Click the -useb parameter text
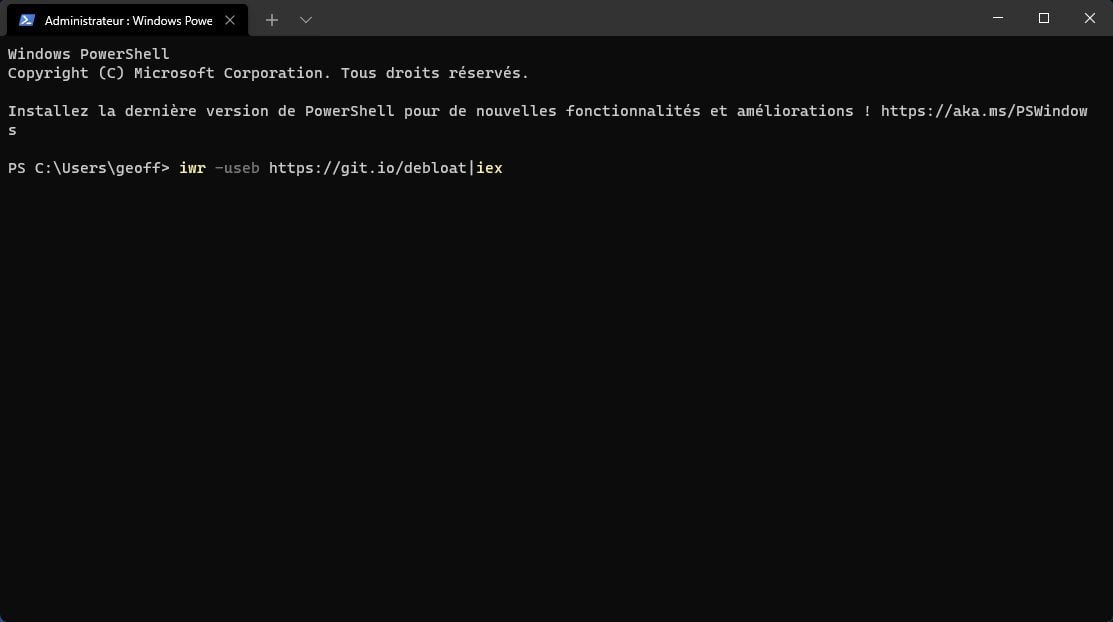 [x=237, y=168]
